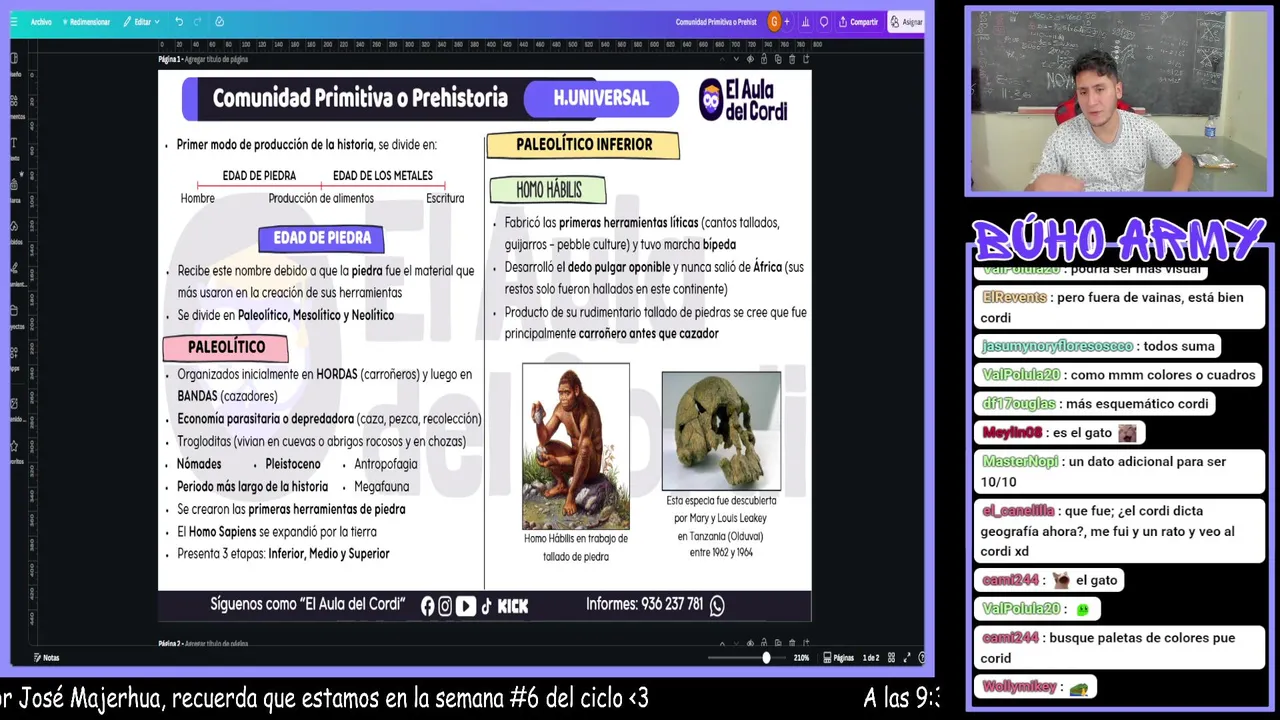This screenshot has width=1280, height=720.
Task: Open the Redimensionar options
Action: coord(86,22)
